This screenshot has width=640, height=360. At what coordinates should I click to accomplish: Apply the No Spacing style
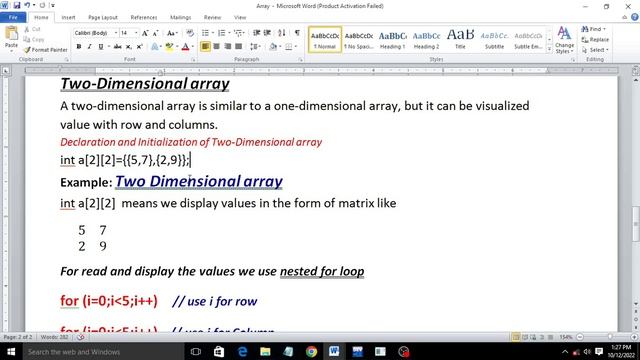click(x=359, y=40)
